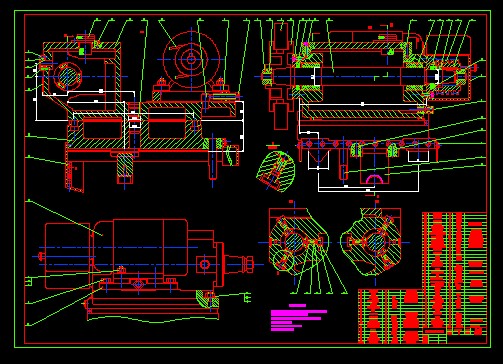This screenshot has height=364, width=503.
Task: Click the right hexagonal cross-section view
Action: [373, 242]
